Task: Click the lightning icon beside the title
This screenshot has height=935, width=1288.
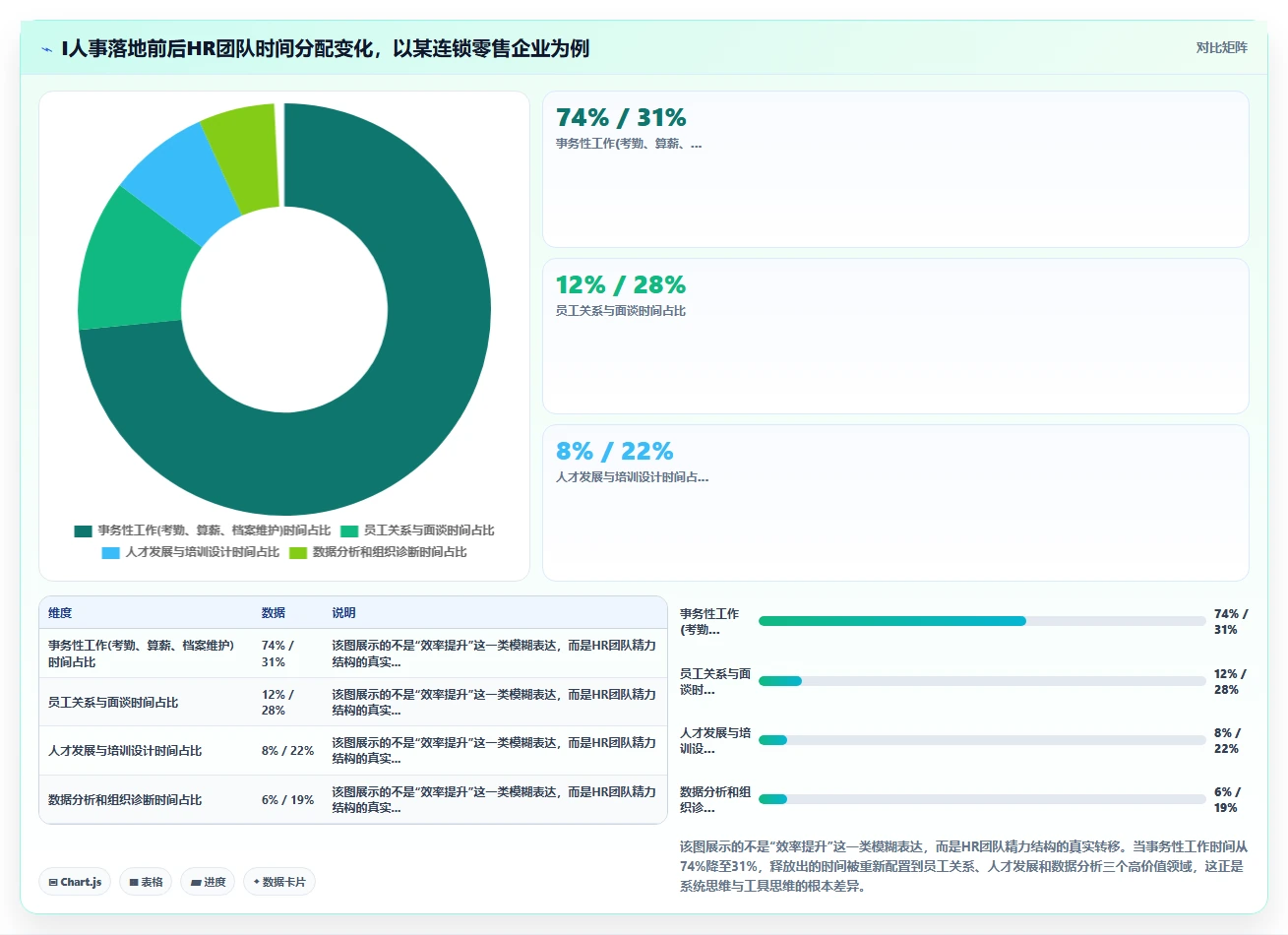Action: coord(46,49)
